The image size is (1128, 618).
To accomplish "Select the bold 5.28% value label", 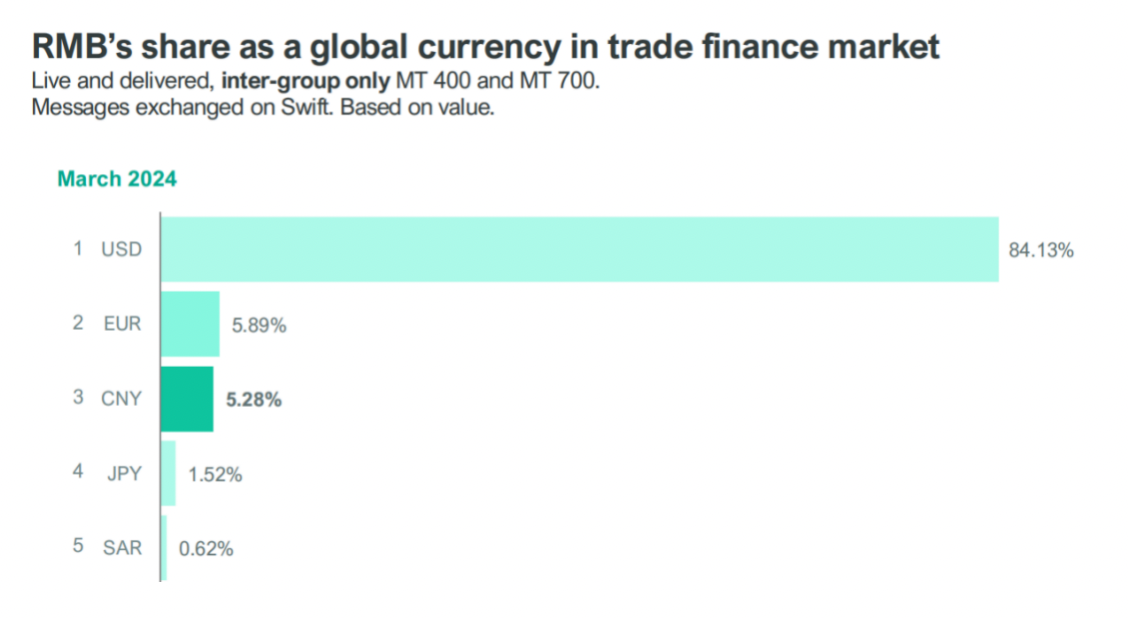I will click(253, 400).
